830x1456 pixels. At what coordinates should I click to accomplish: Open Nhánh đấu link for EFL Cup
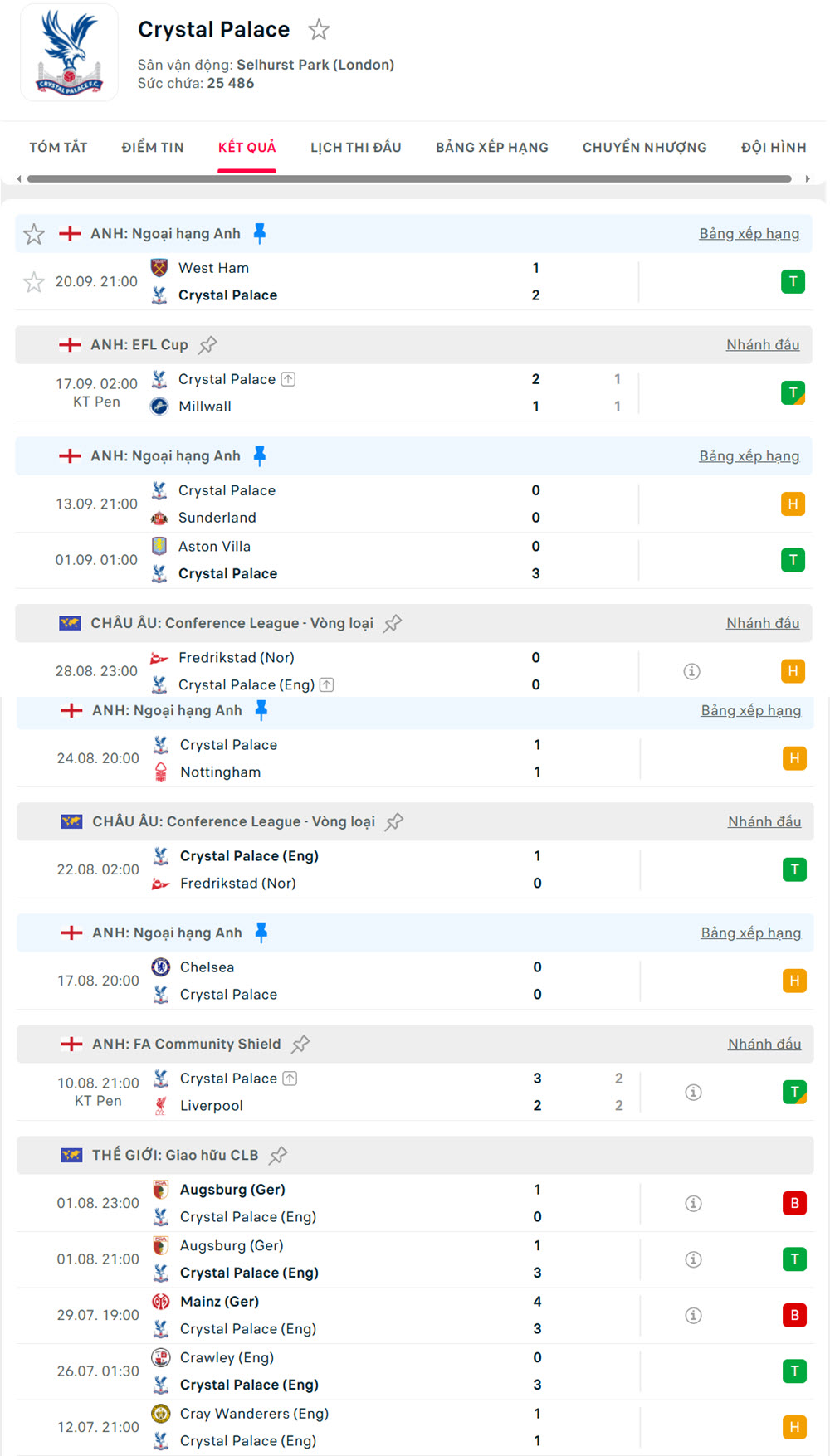[763, 345]
